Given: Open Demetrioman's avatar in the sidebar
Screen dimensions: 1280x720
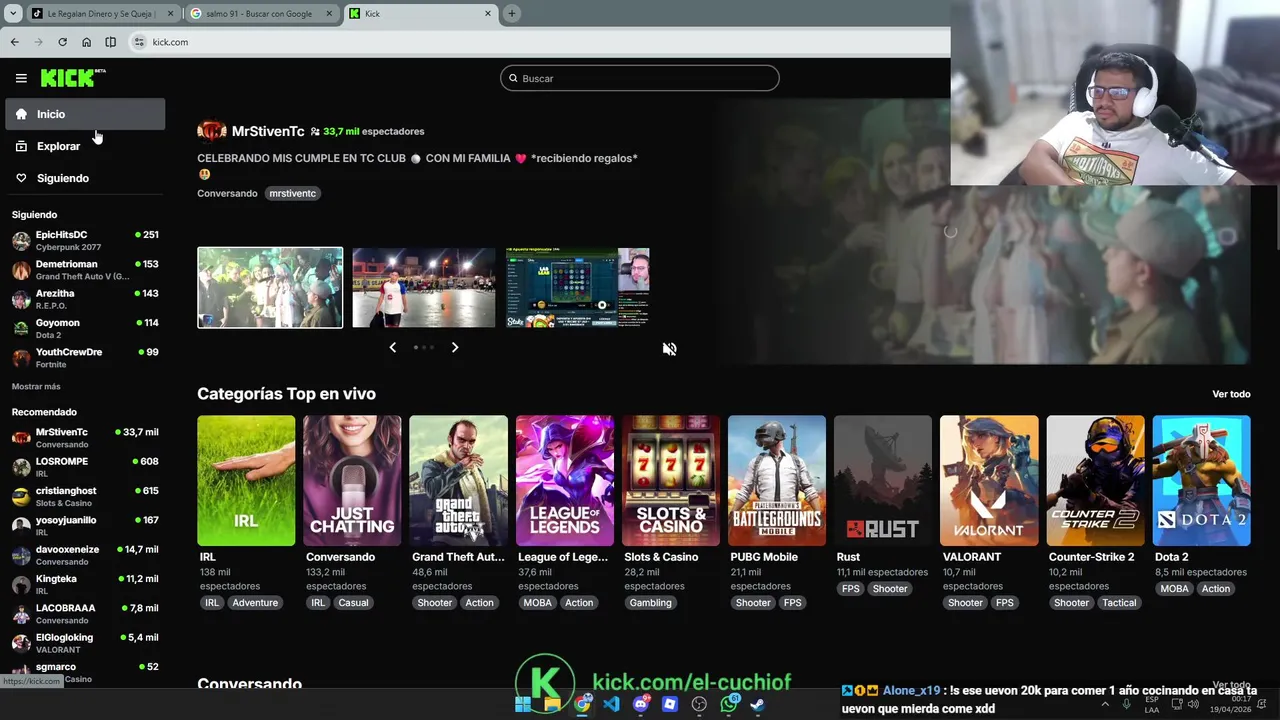Looking at the screenshot, I should point(21,270).
